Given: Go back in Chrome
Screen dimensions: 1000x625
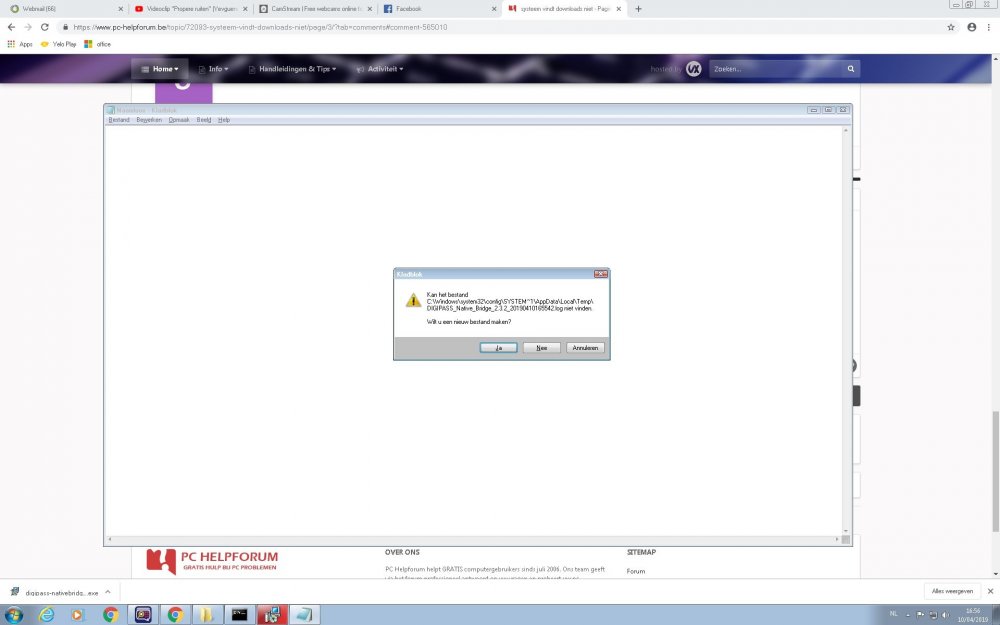Looking at the screenshot, I should click(11, 27).
